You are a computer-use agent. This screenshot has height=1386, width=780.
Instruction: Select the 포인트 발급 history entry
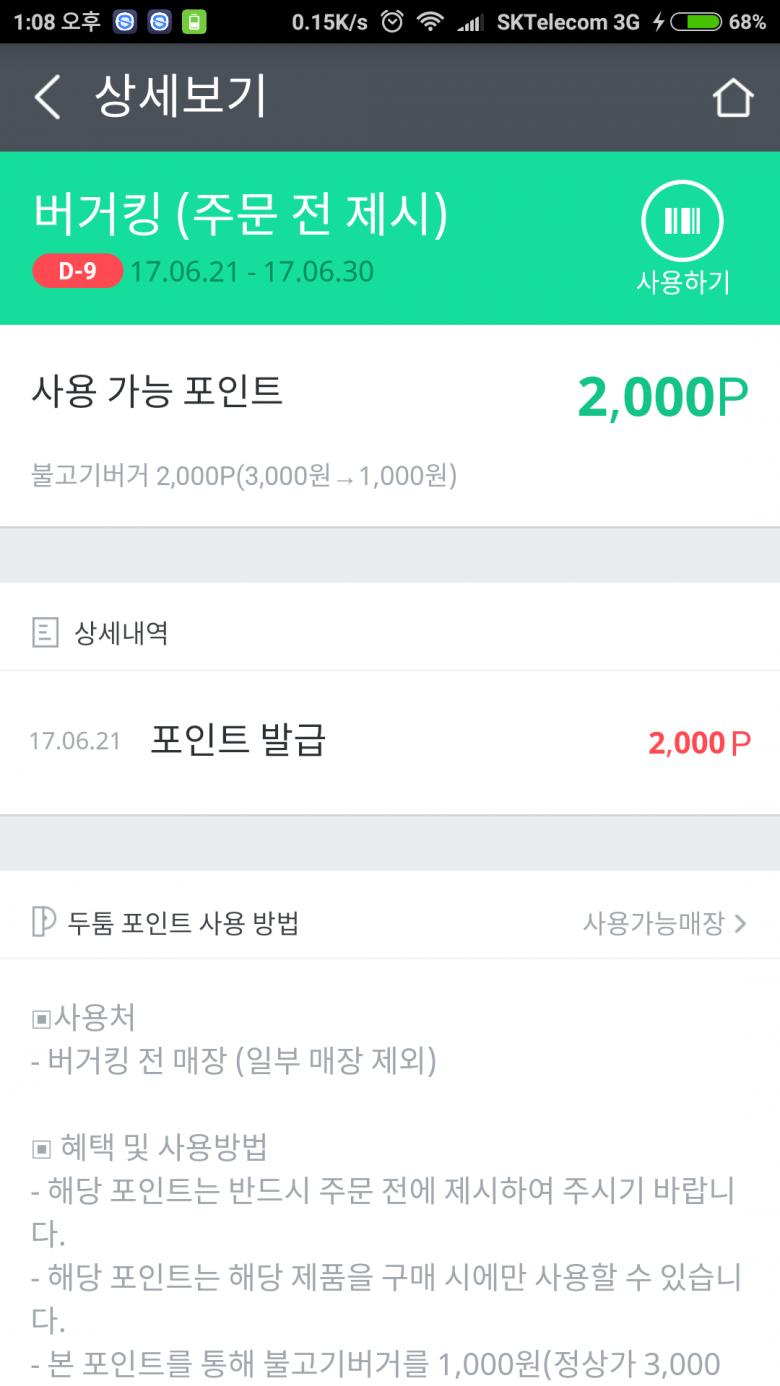tap(238, 741)
